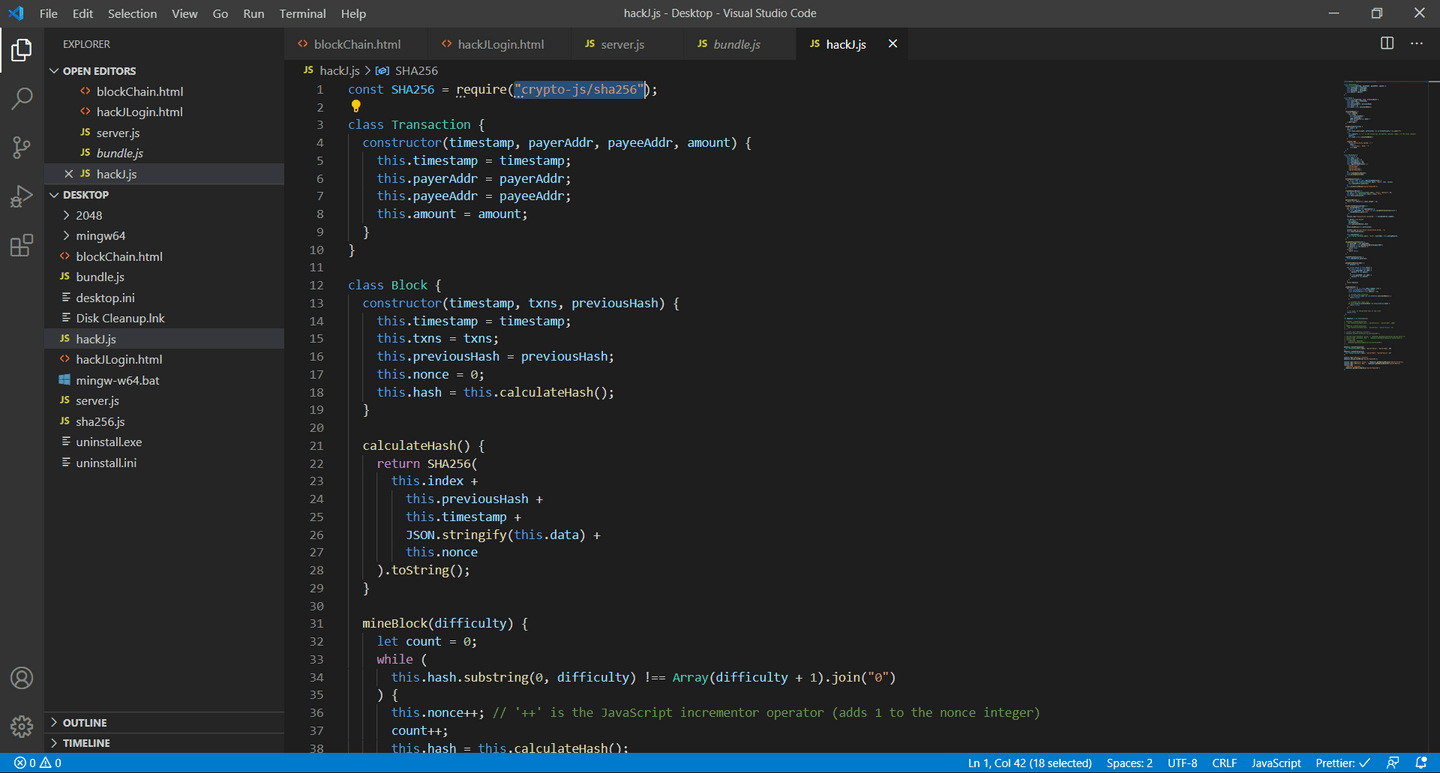The width and height of the screenshot is (1440, 773).
Task: Open the Search view in activity bar
Action: tap(22, 98)
